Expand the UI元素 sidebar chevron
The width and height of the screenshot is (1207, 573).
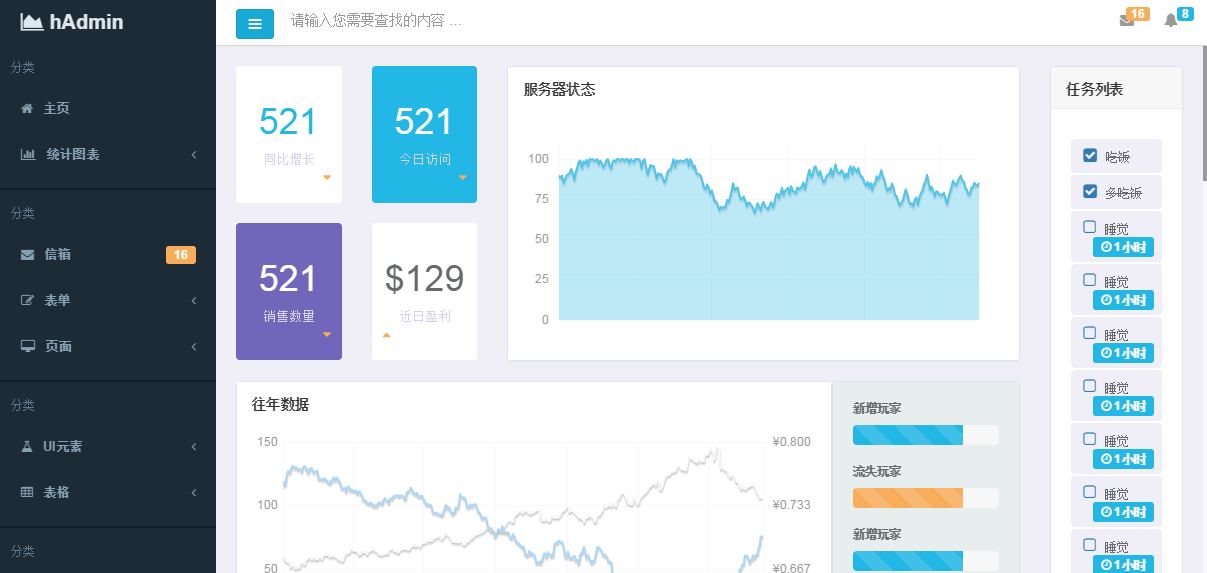pyautogui.click(x=194, y=446)
